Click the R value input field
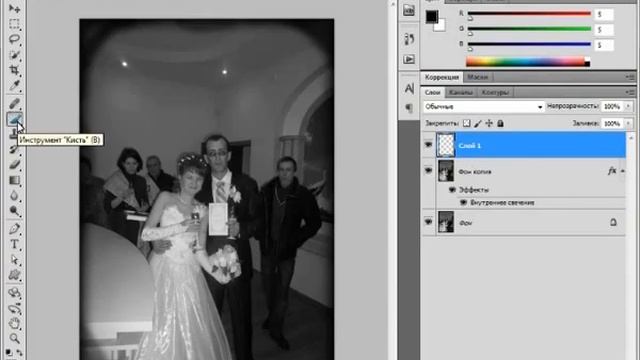The height and width of the screenshot is (360, 640). 604,14
